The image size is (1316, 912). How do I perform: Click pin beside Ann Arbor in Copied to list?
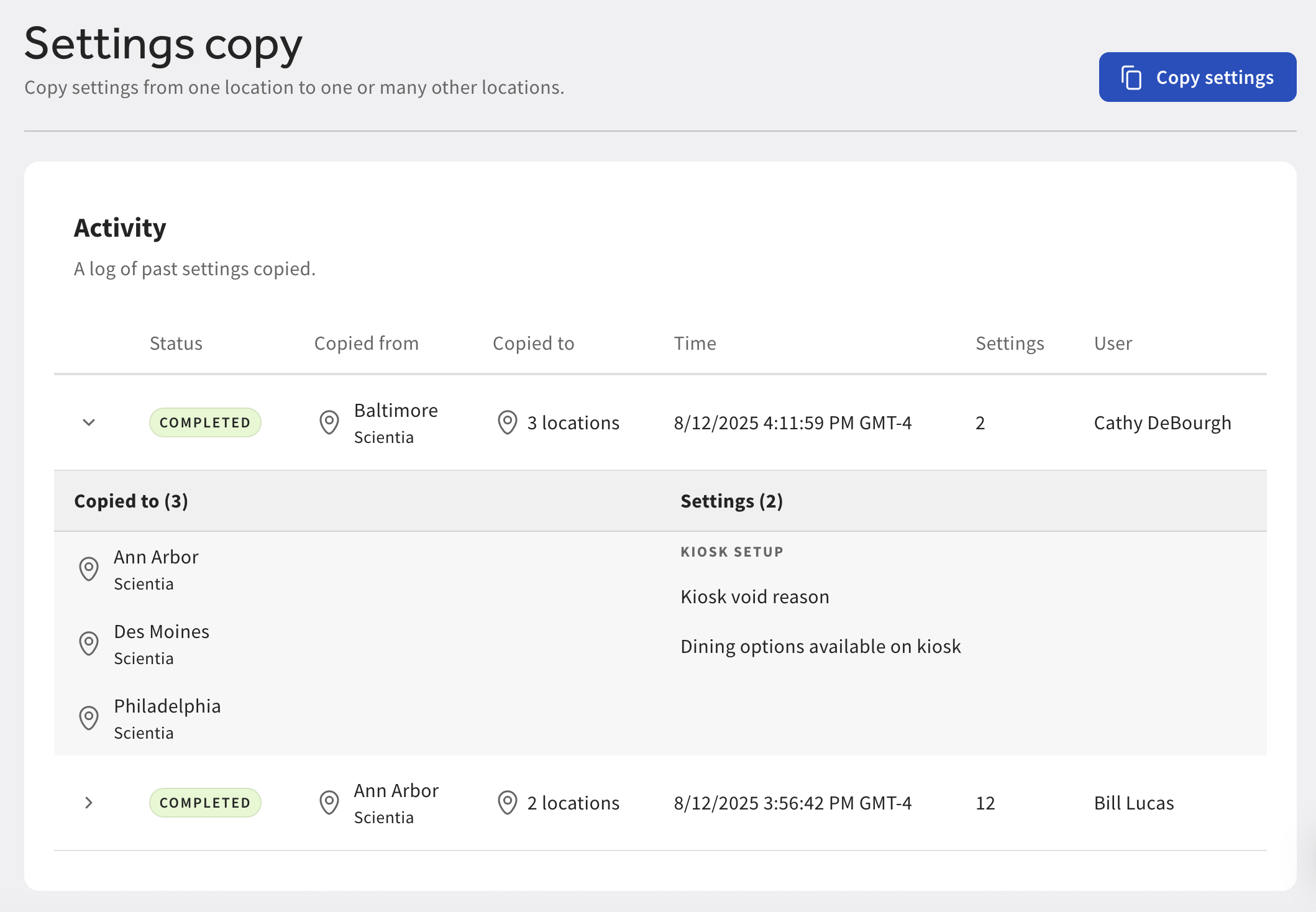pyautogui.click(x=89, y=568)
